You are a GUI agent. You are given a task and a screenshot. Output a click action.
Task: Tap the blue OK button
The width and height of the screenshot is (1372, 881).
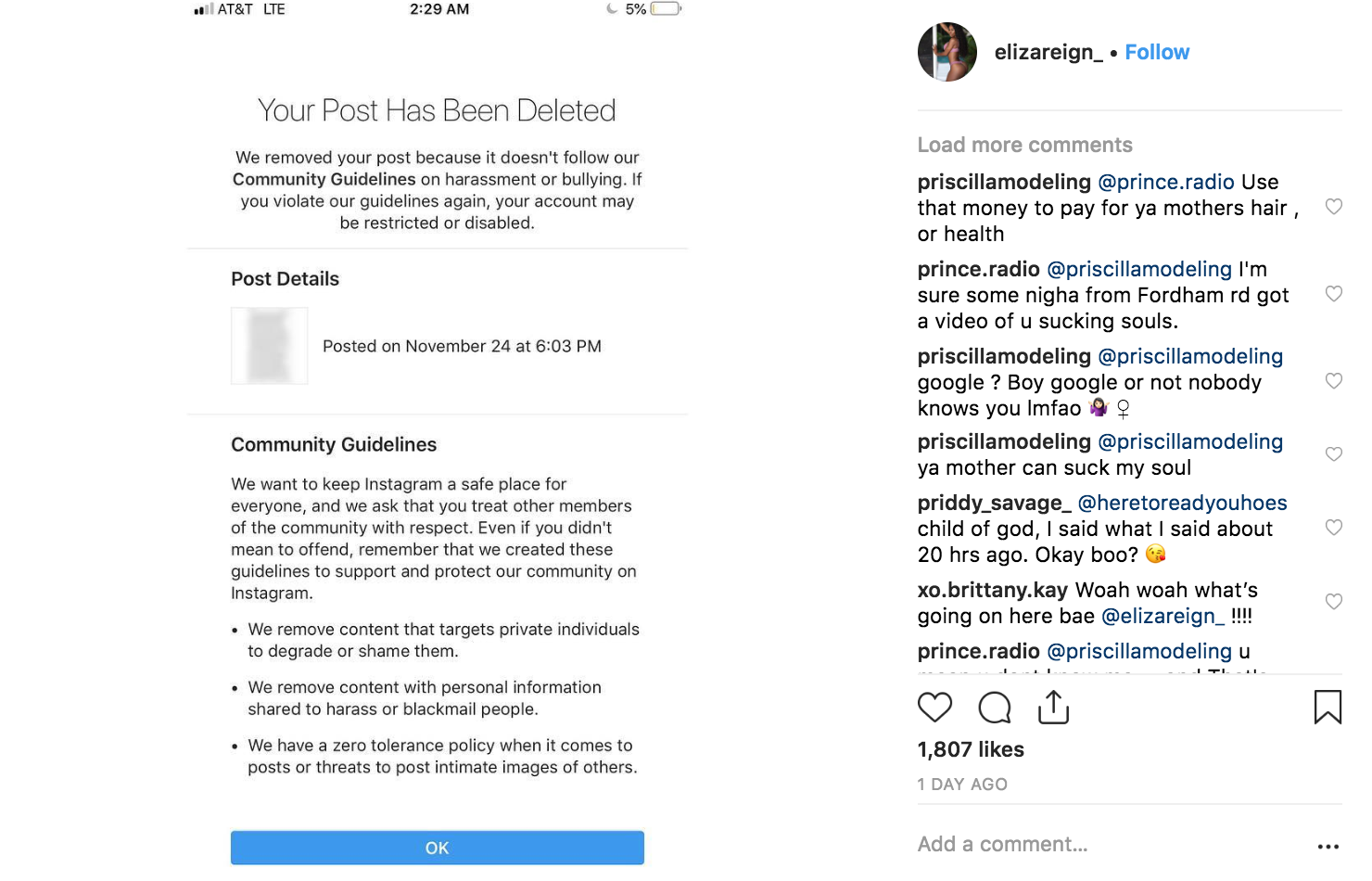(437, 848)
